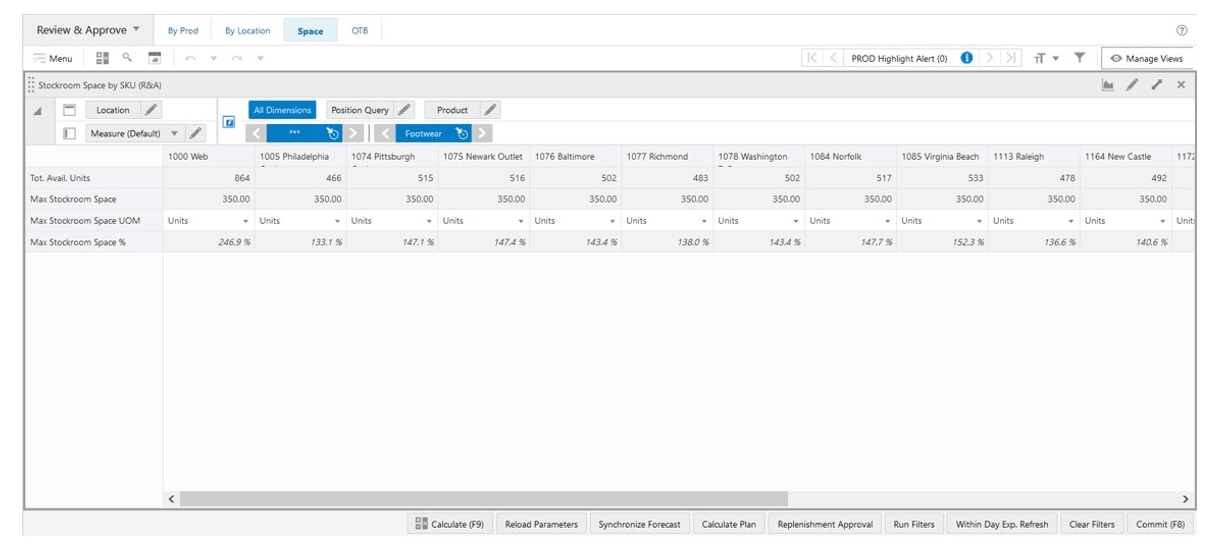Click the edit pencil icon in view header
This screenshot has height=551, width=1206.
[1132, 86]
